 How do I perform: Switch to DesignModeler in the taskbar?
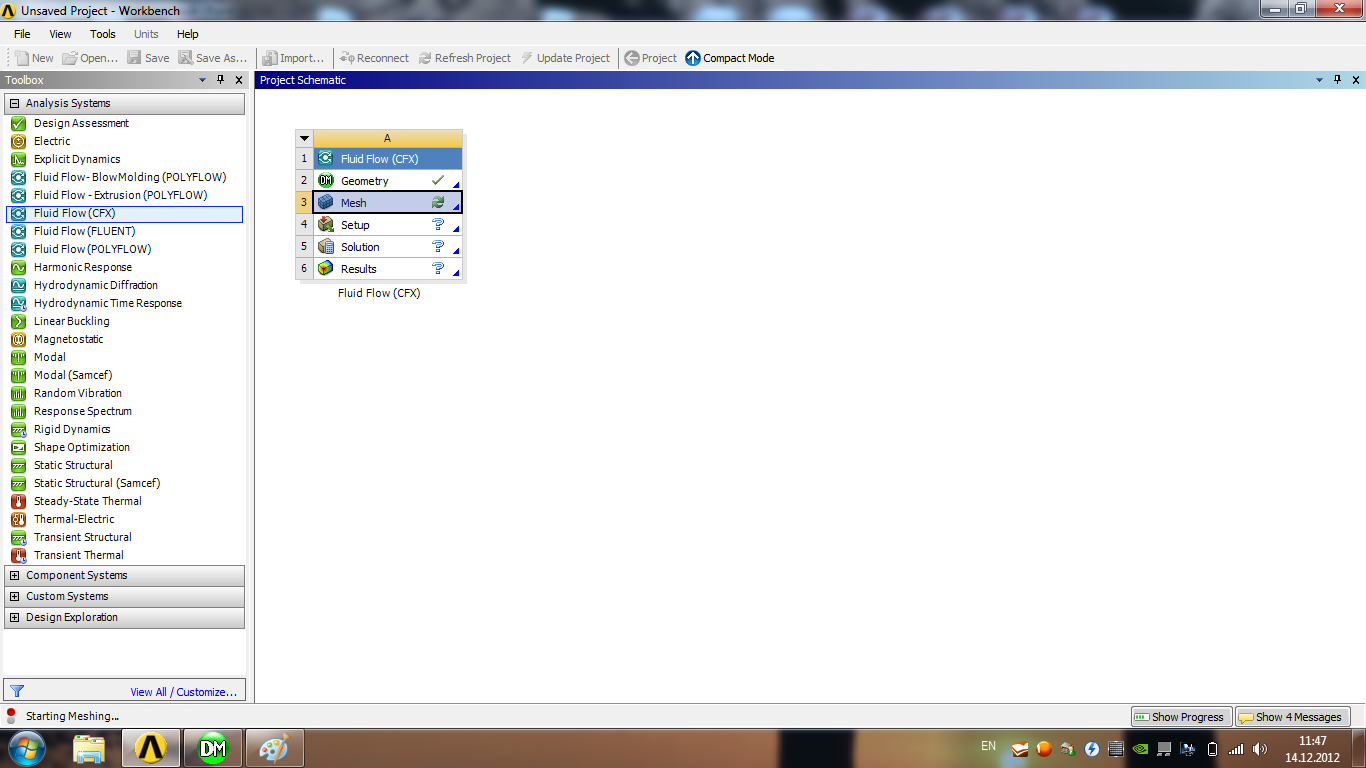(213, 748)
